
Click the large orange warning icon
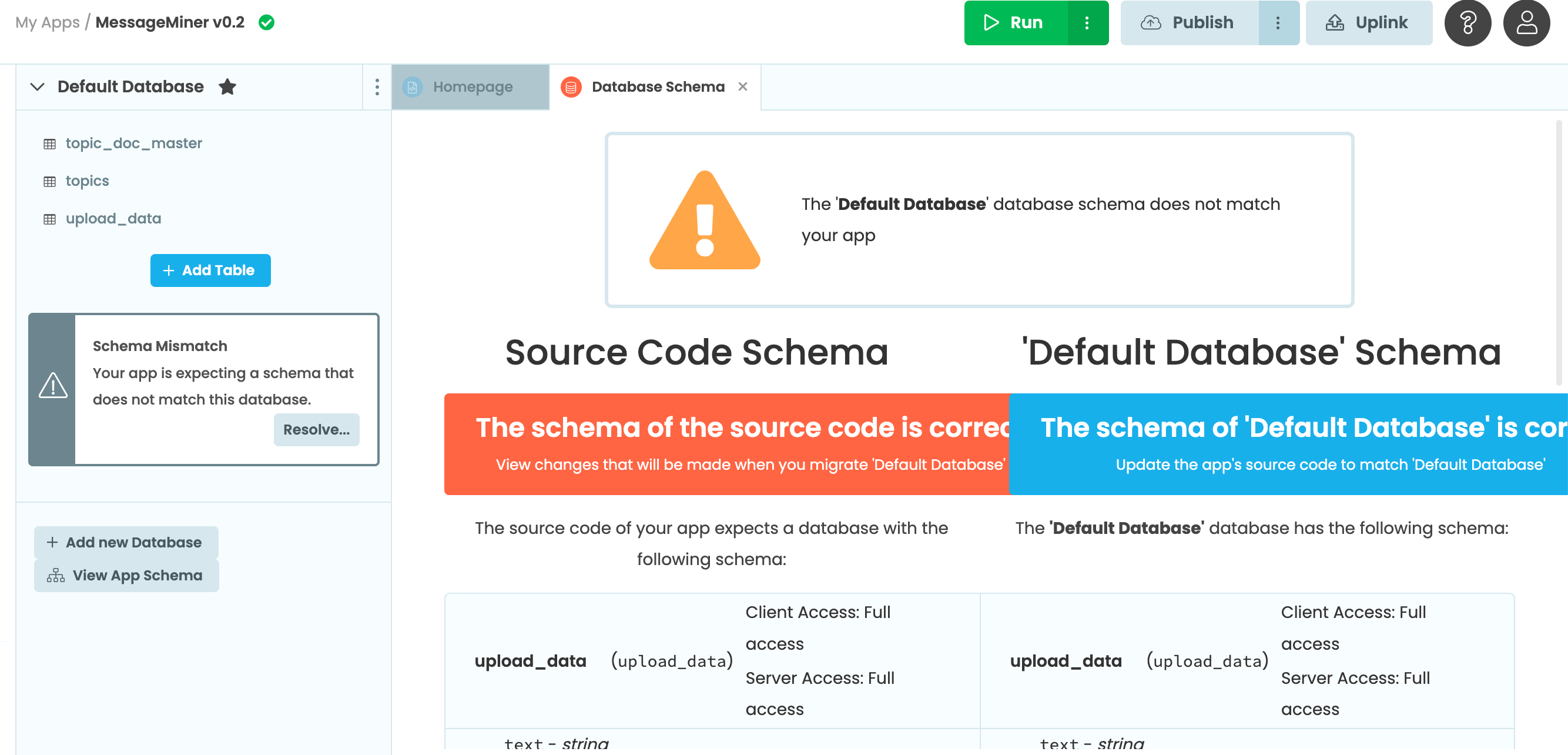click(704, 221)
